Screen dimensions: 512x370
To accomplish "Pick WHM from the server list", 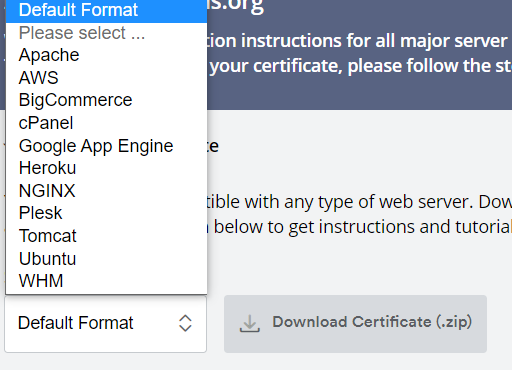I will (x=106, y=281).
